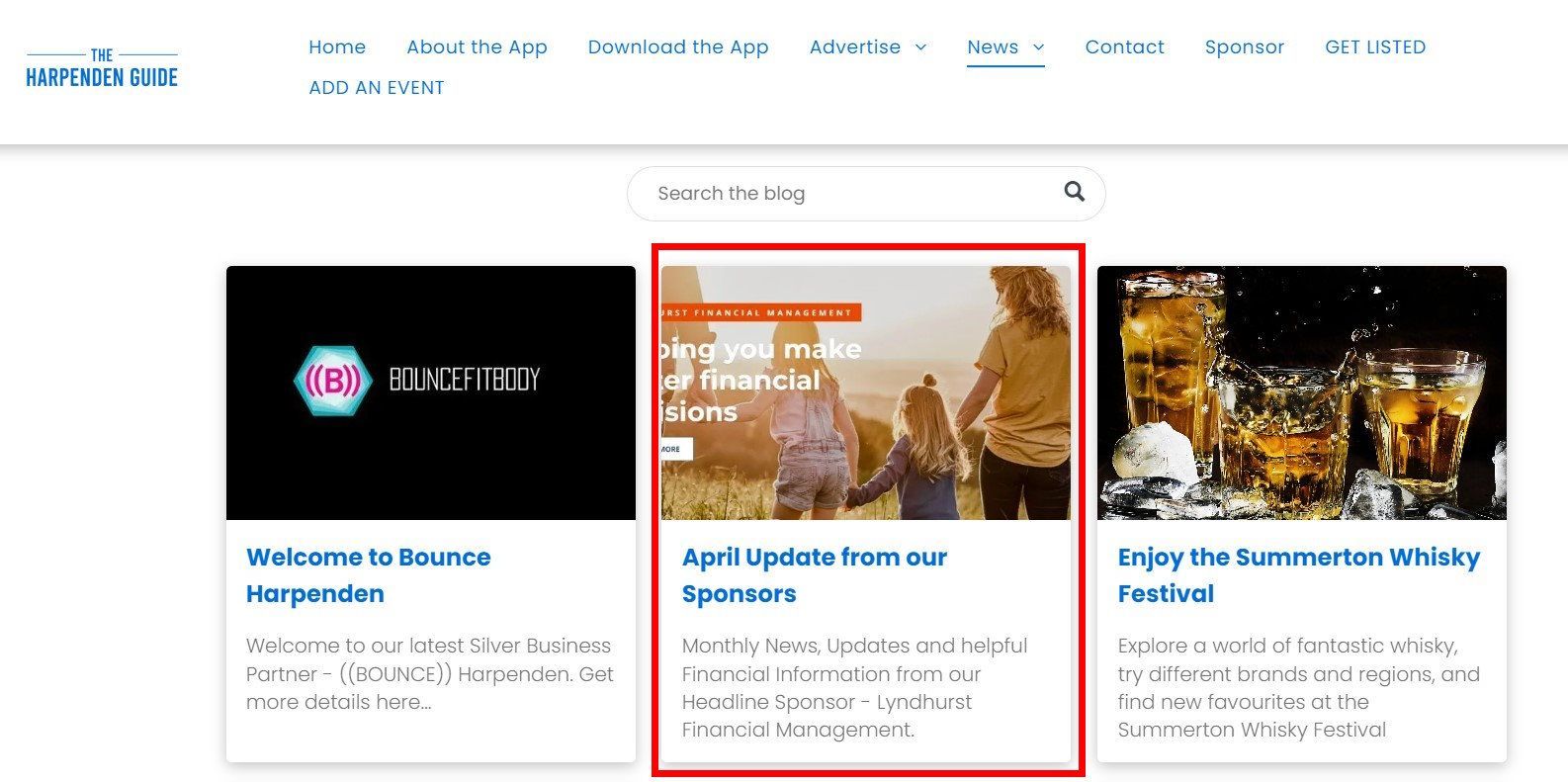Open About the App page
Screen dimensions: 1568x782
477,46
